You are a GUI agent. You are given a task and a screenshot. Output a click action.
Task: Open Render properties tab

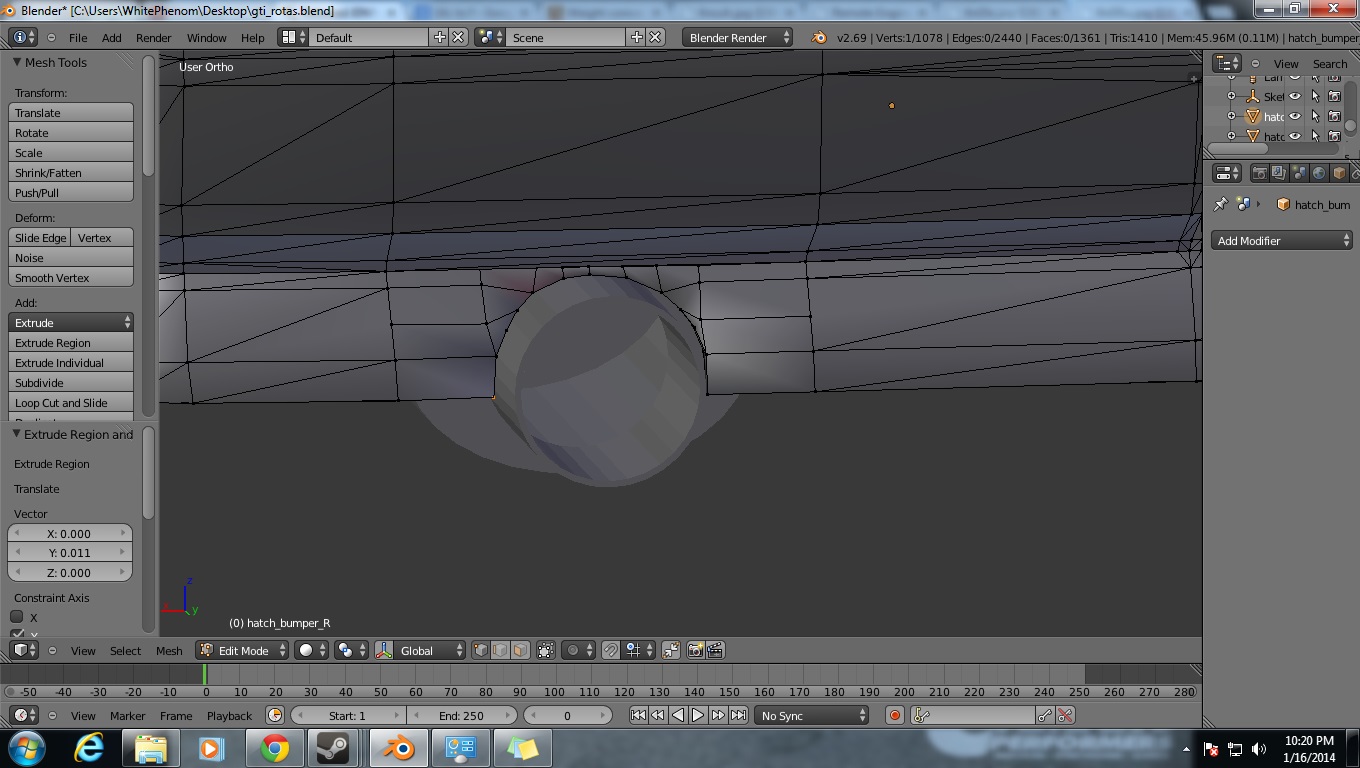tap(1260, 173)
